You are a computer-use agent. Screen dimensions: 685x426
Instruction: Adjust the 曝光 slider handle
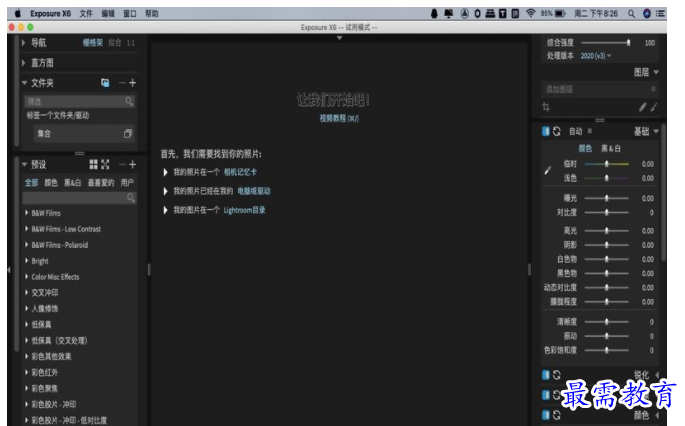coord(606,198)
